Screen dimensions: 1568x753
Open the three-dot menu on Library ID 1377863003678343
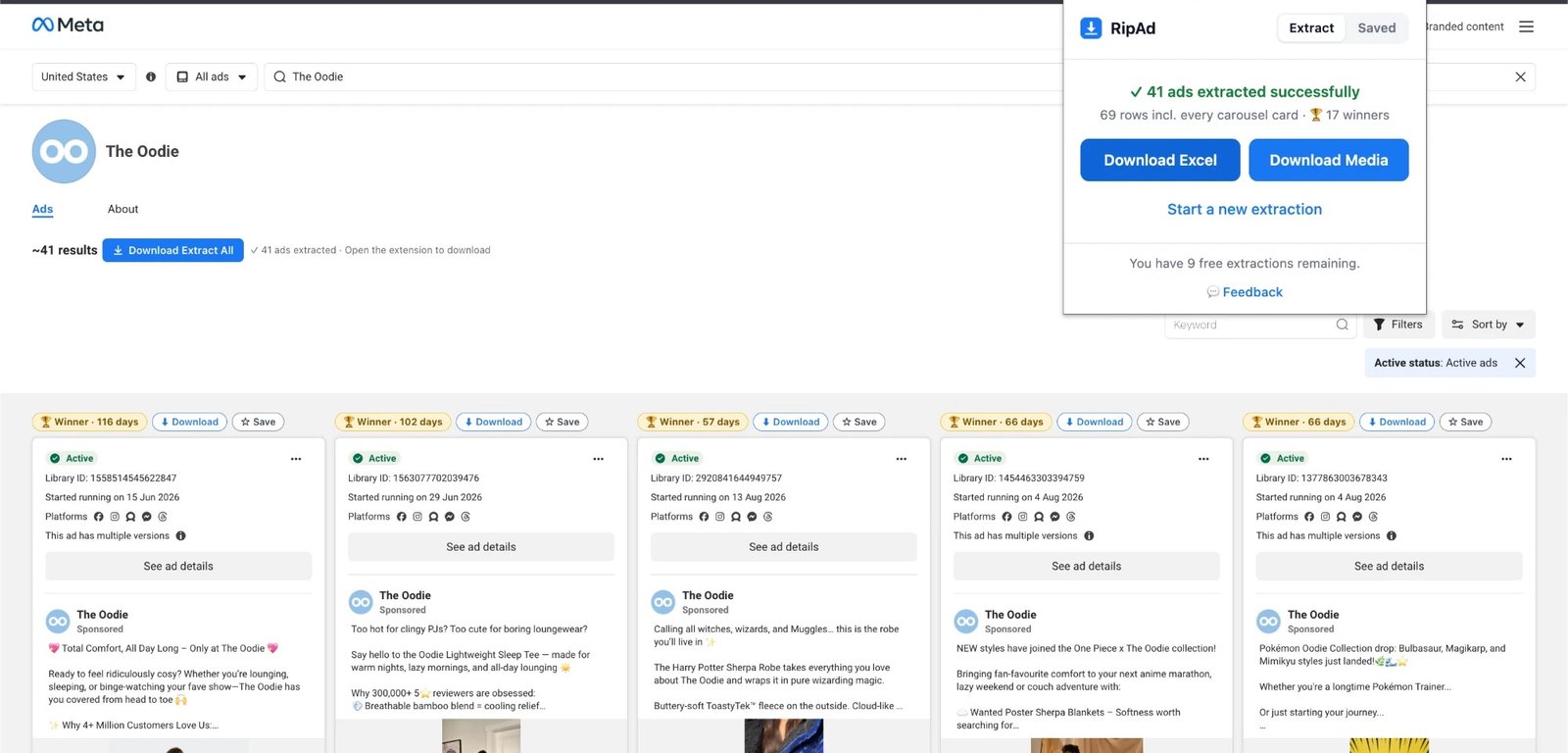tap(1506, 459)
